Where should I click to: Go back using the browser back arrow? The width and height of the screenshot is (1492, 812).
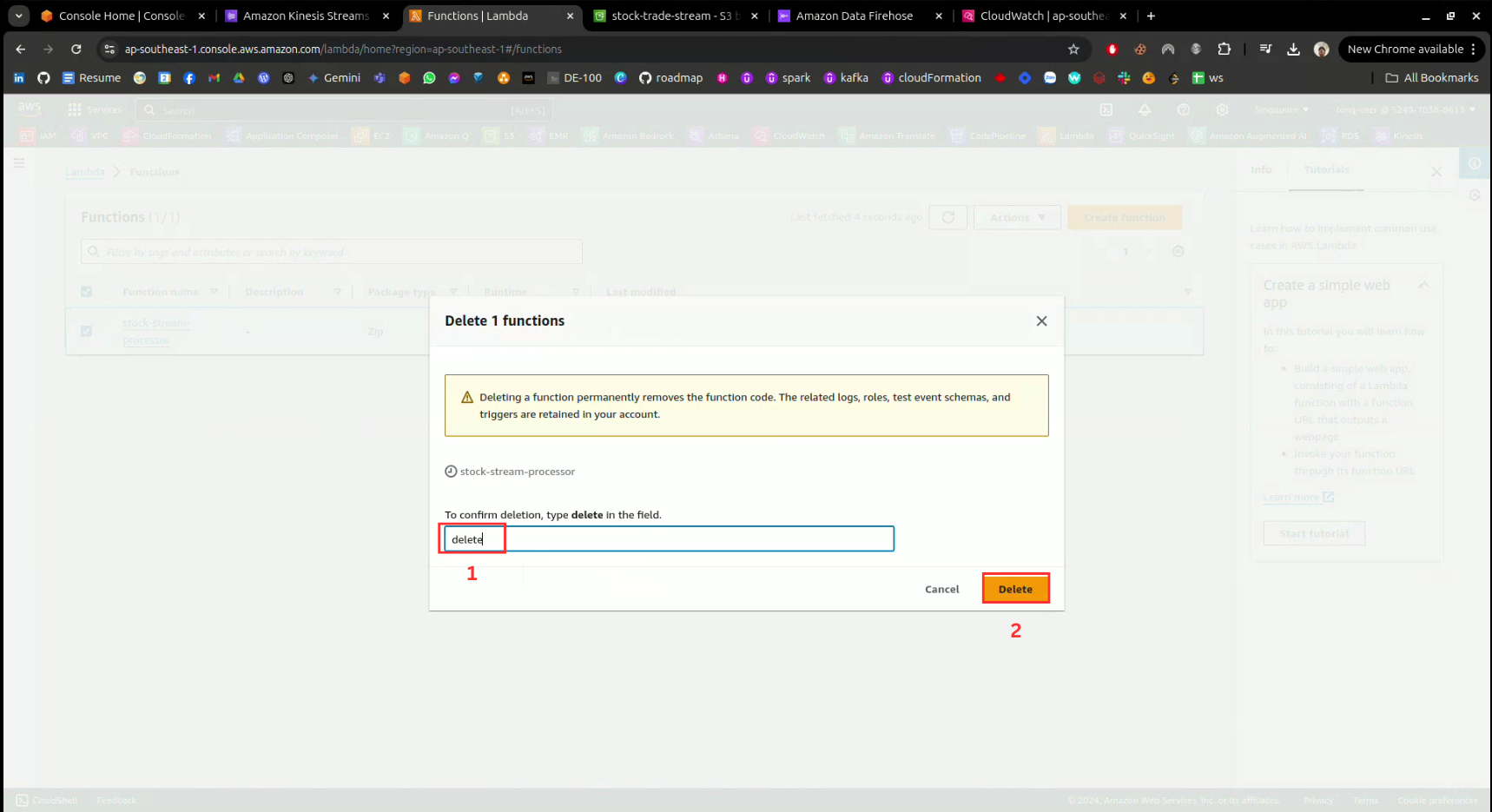21,50
